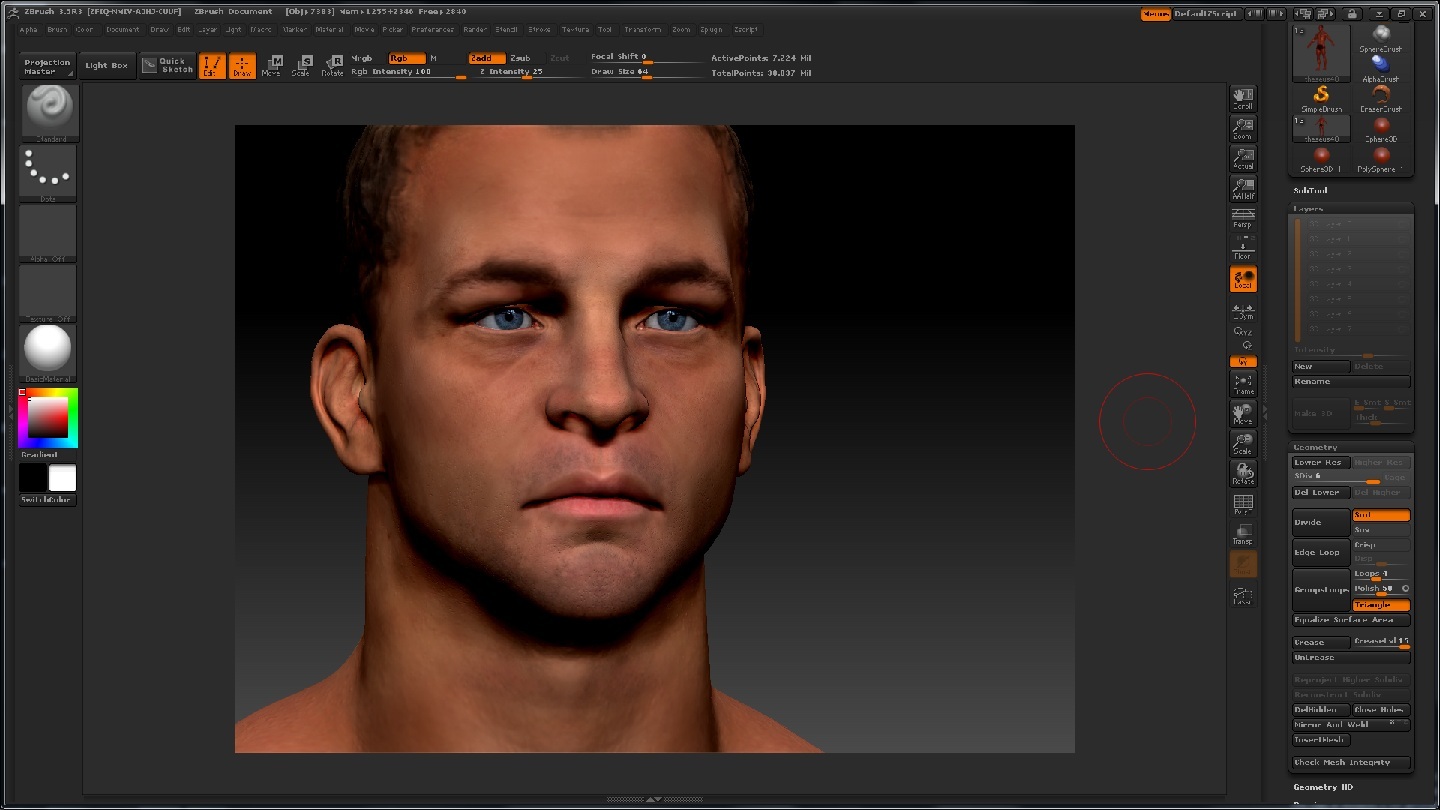Toggle the Rgb paint mode

(406, 58)
